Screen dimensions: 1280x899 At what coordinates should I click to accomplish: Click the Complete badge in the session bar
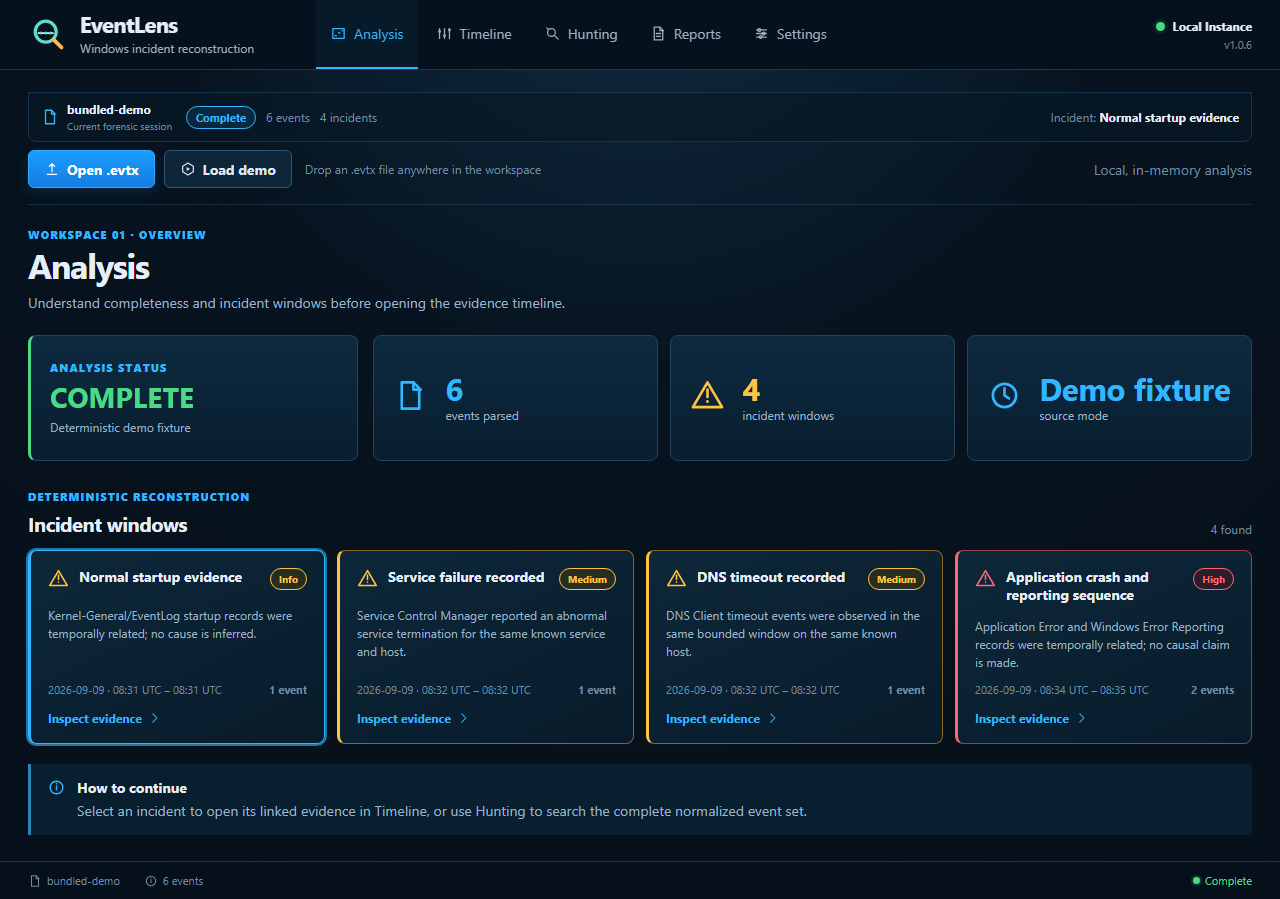coord(221,118)
